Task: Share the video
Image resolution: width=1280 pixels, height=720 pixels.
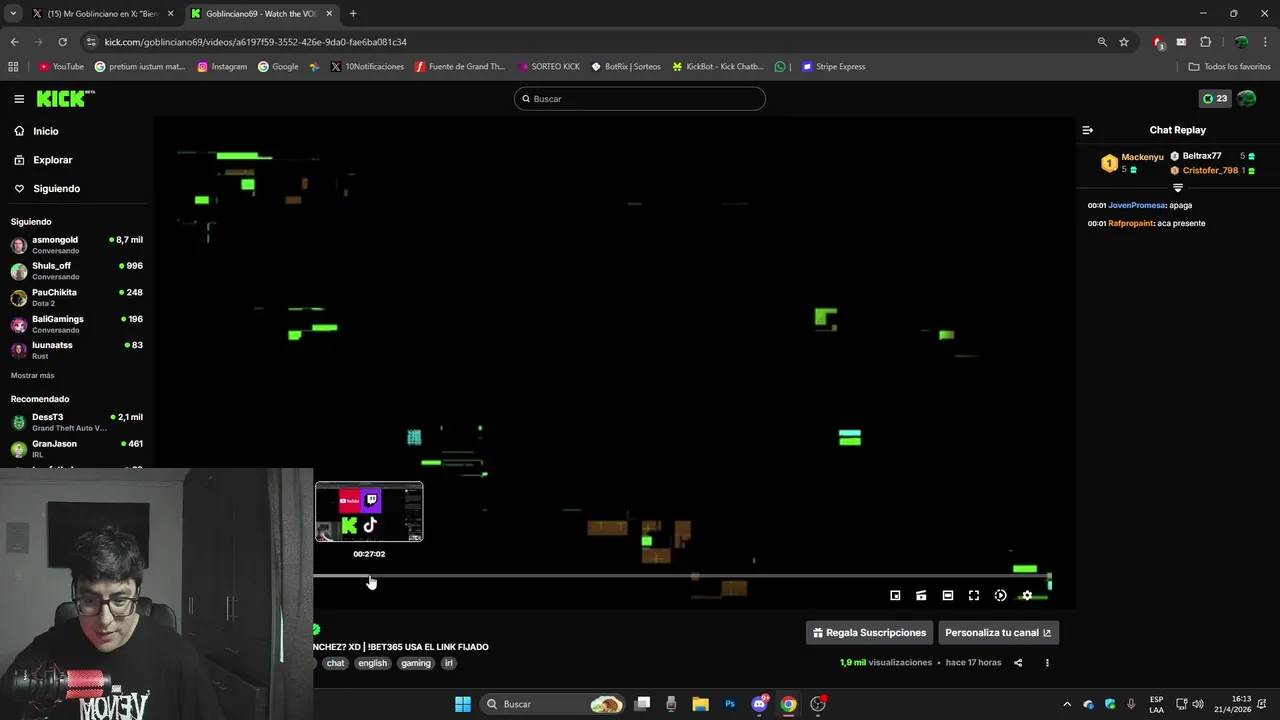Action: (x=1018, y=662)
